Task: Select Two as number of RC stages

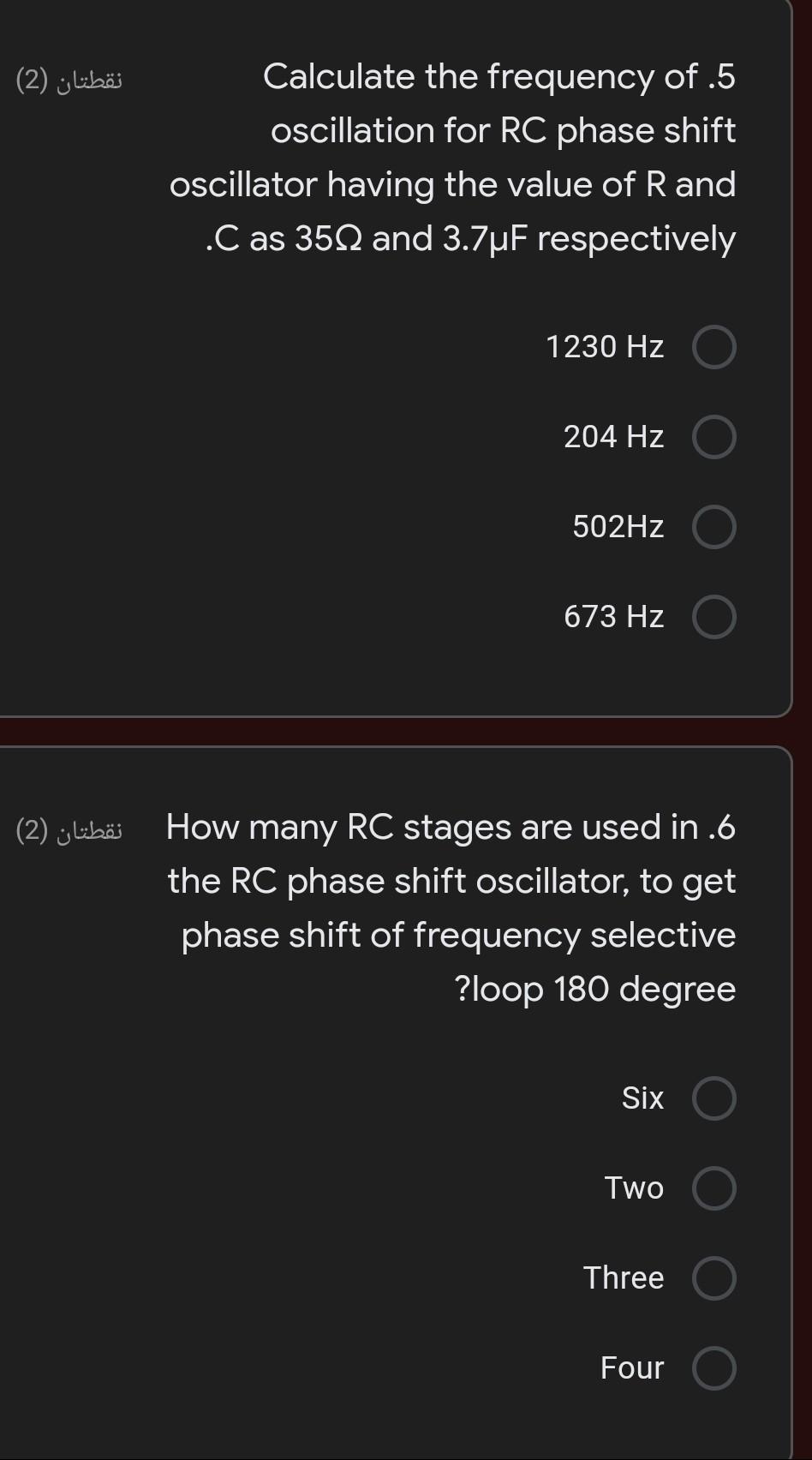Action: 713,1188
